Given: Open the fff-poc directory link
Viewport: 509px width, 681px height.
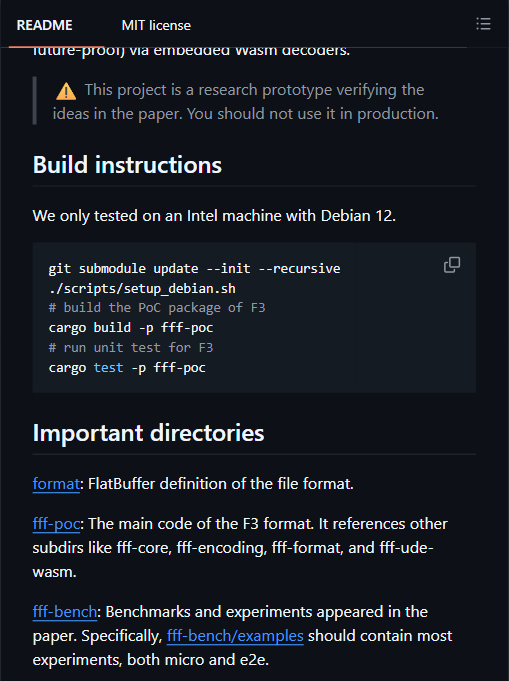Looking at the screenshot, I should [x=56, y=524].
